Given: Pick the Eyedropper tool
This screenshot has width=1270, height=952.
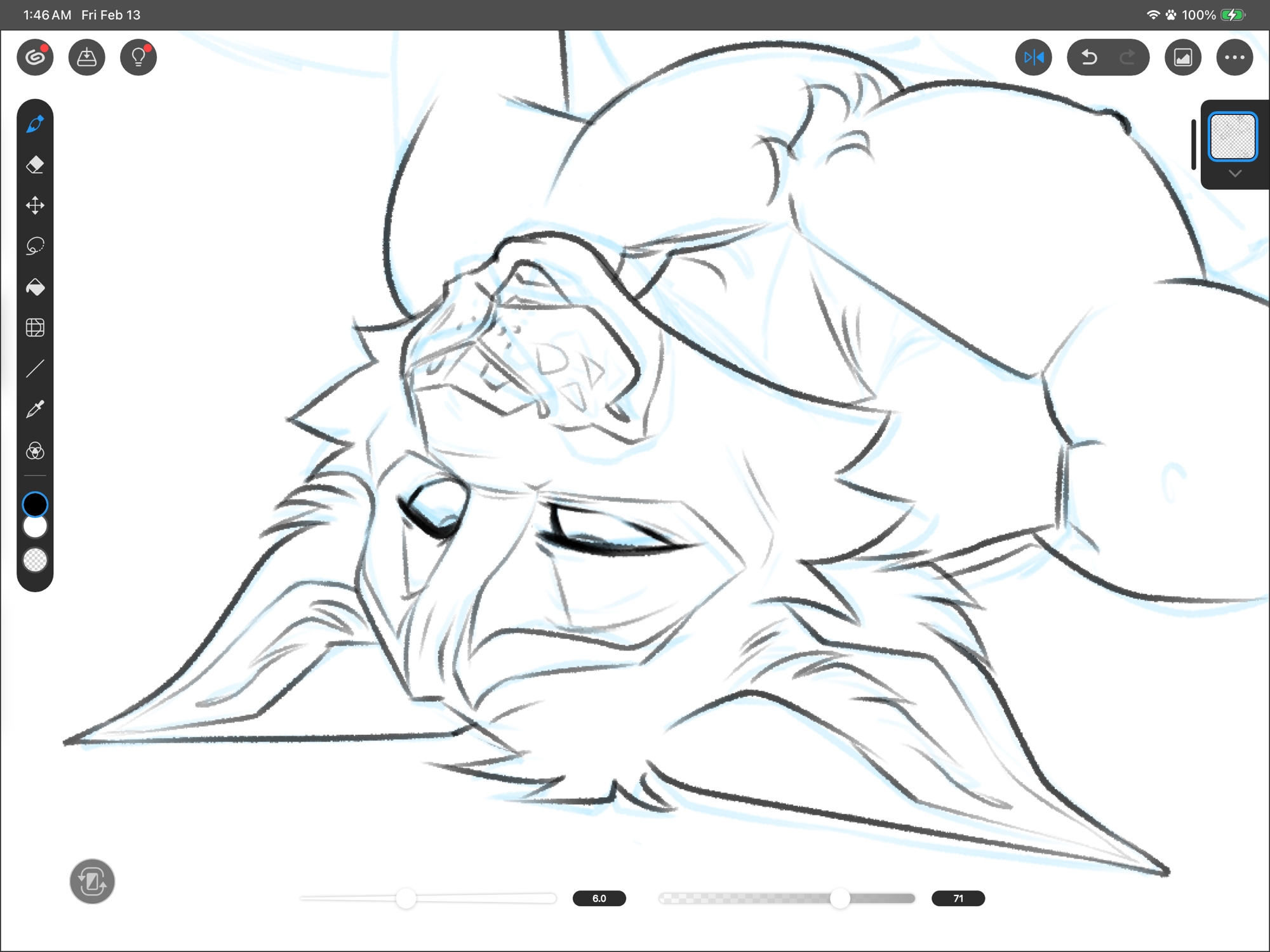Looking at the screenshot, I should click(x=35, y=409).
